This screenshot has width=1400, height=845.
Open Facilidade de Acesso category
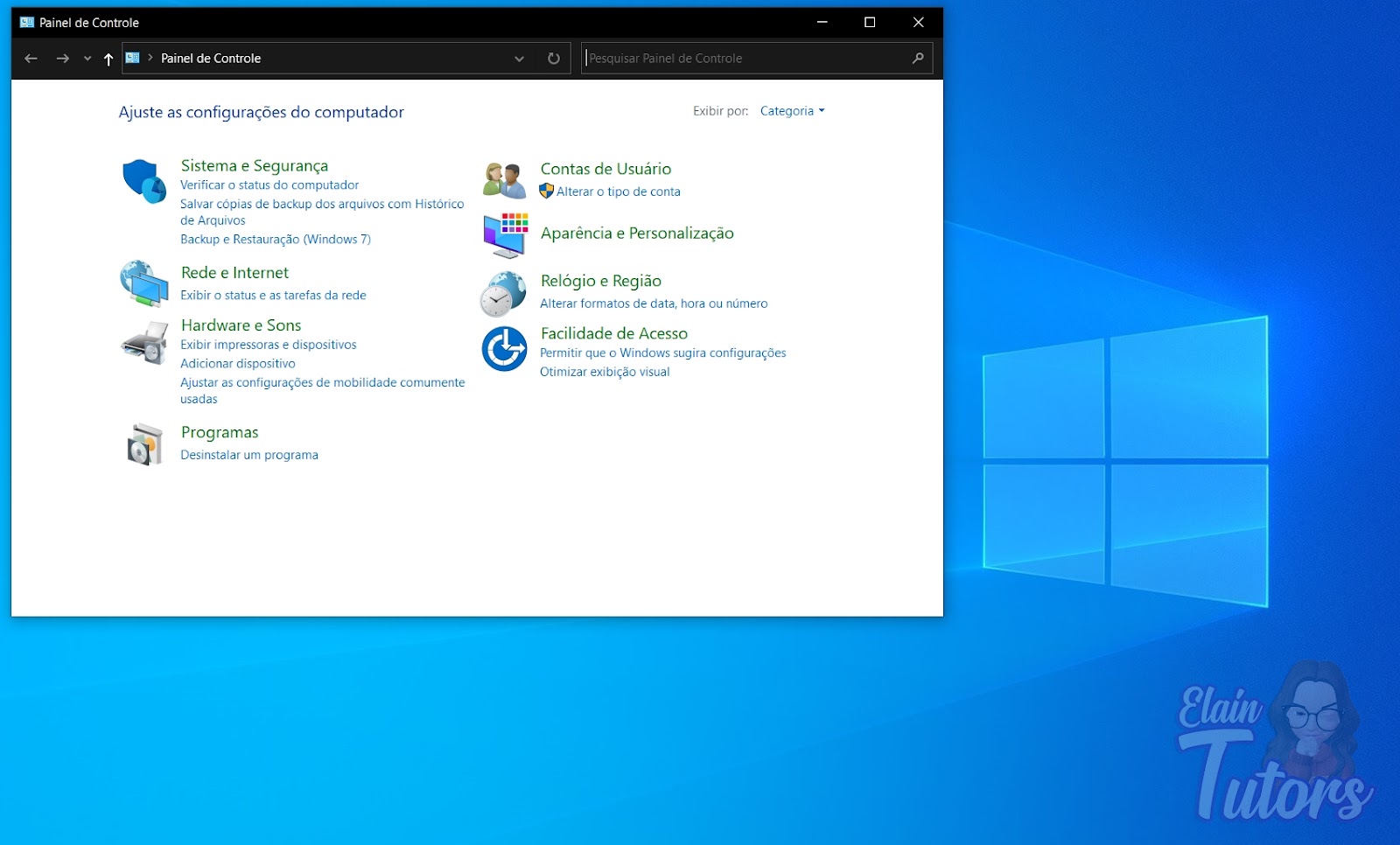pos(614,333)
